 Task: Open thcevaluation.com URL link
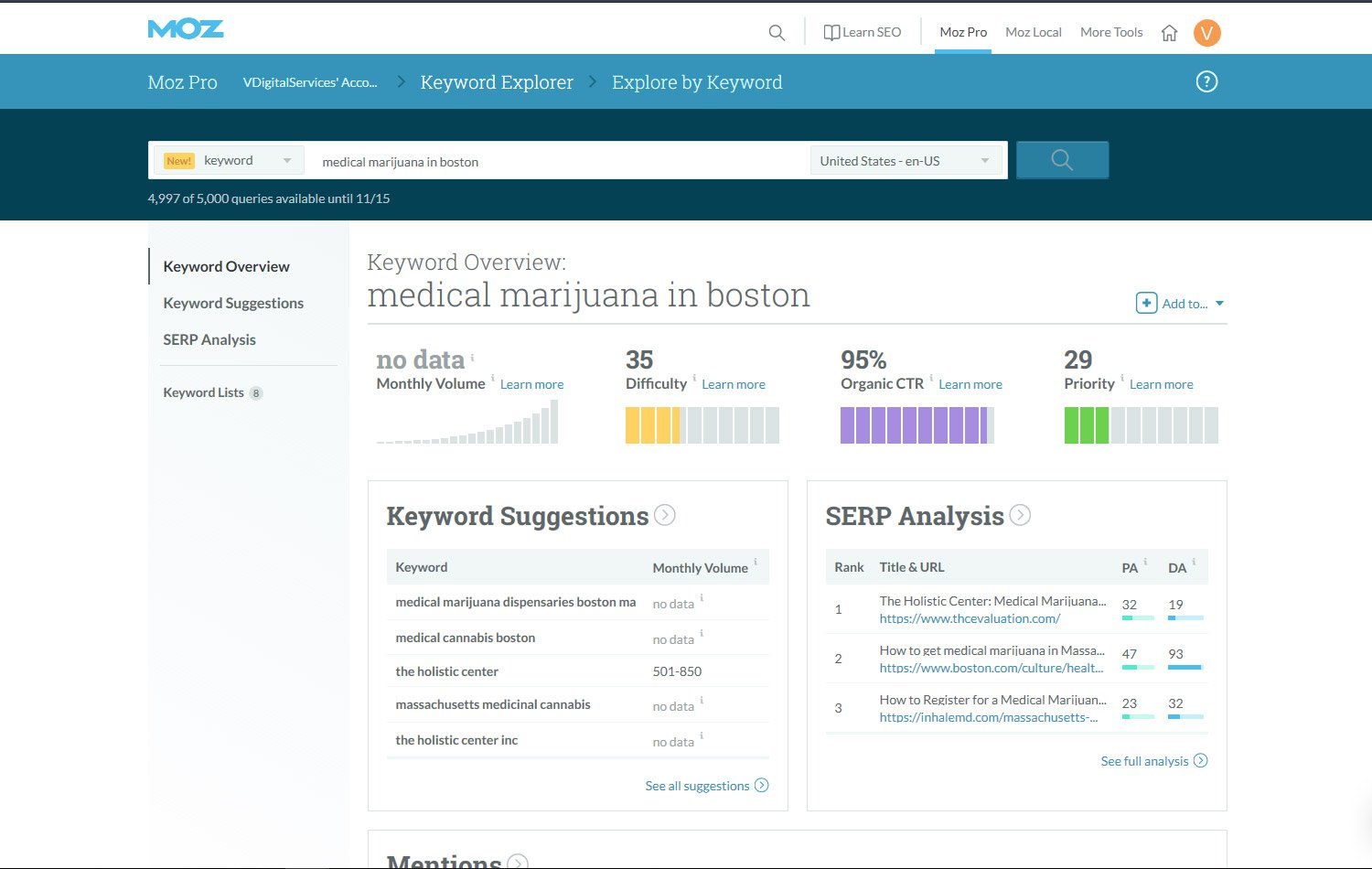pos(970,618)
